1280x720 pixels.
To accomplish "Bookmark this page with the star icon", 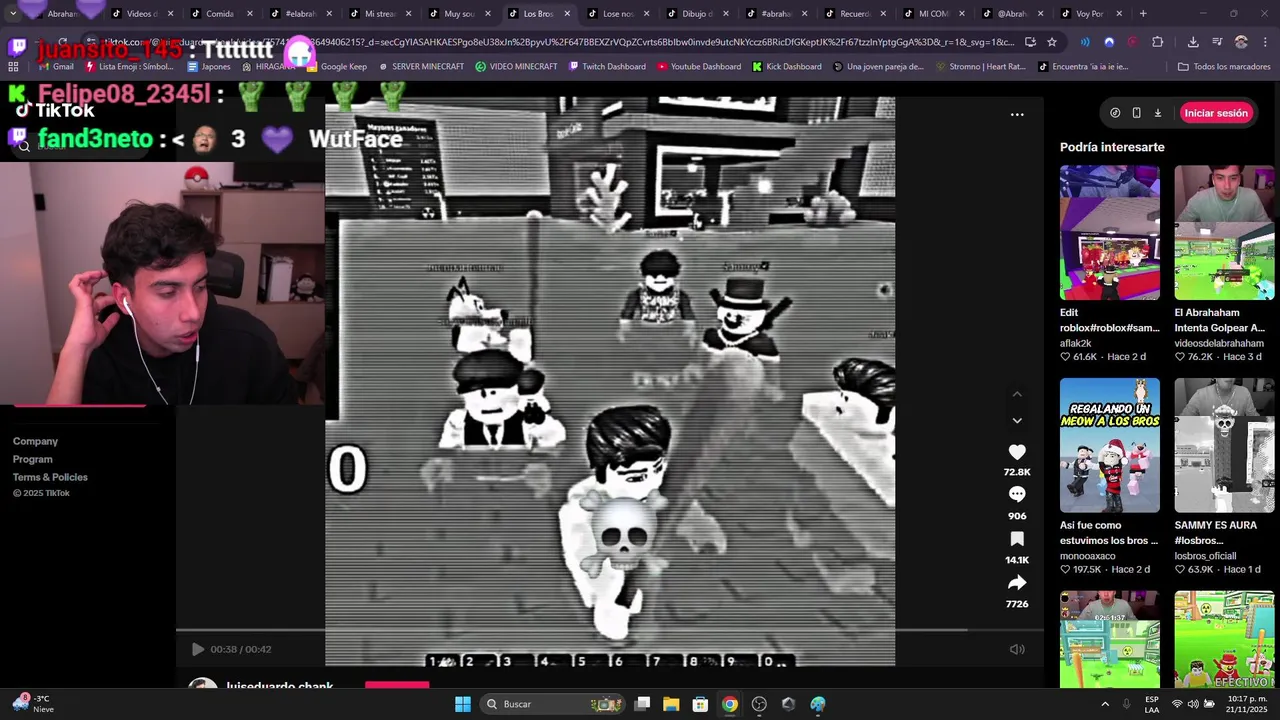I will [x=1052, y=42].
